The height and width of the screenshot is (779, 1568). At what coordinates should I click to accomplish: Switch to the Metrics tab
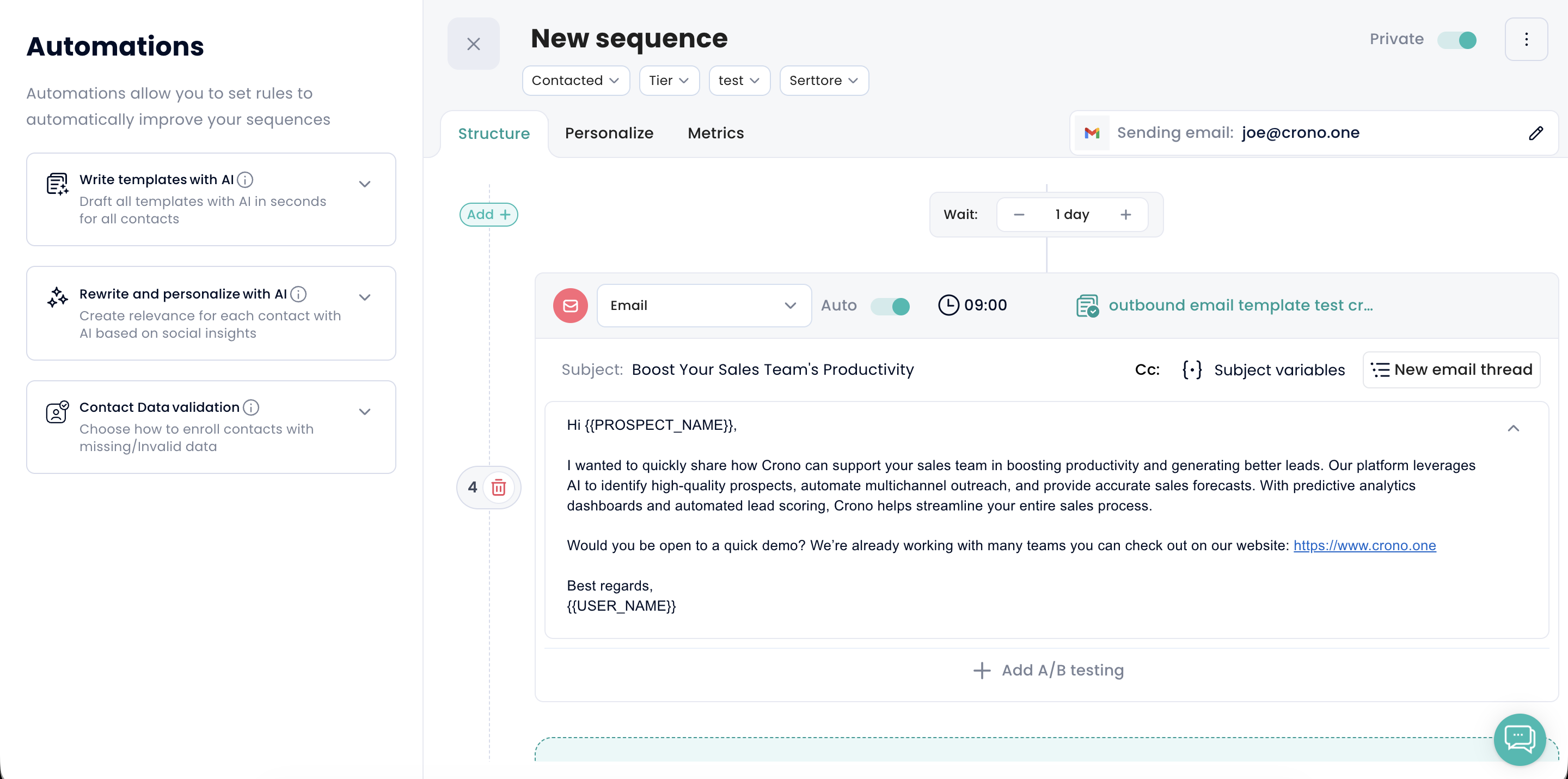715,133
